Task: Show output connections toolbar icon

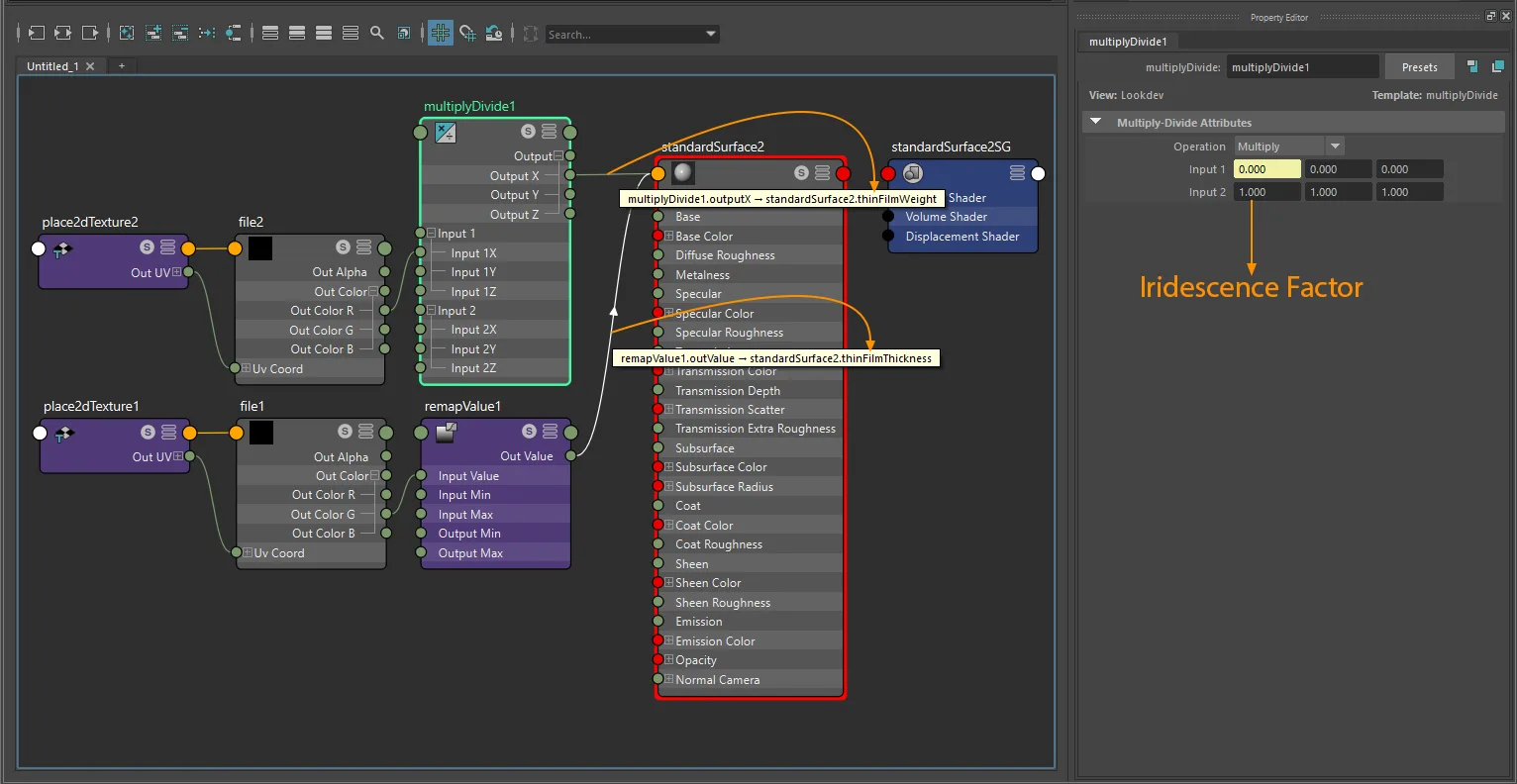Action: [x=90, y=33]
